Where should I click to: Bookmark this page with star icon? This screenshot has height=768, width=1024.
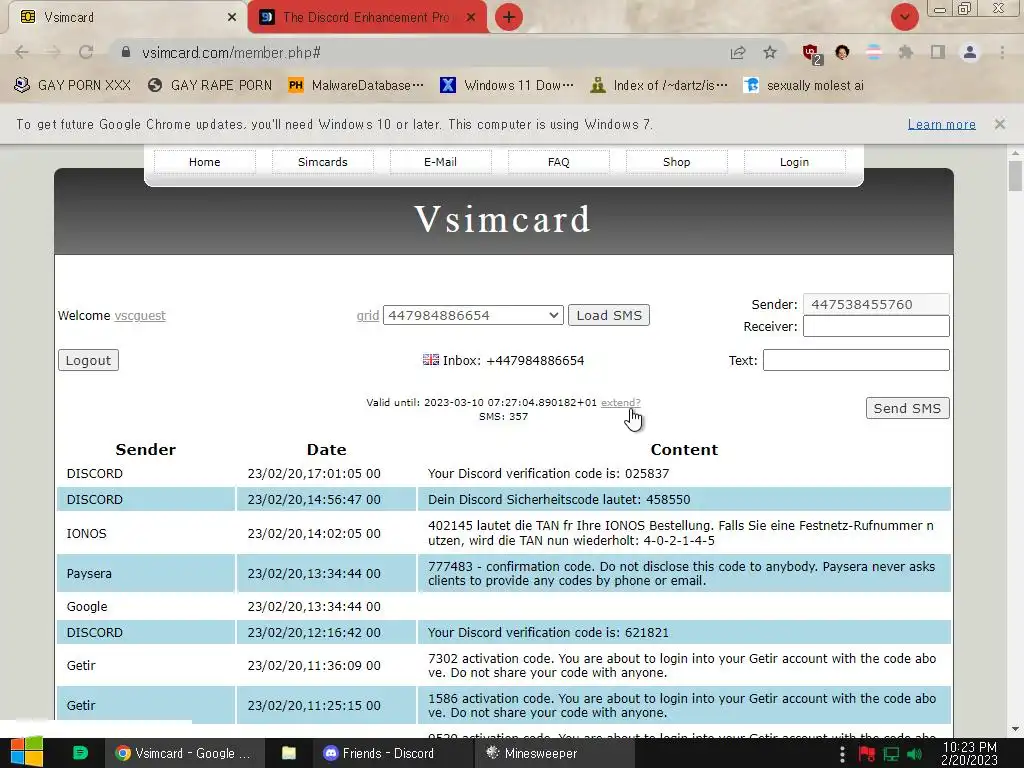pos(770,52)
